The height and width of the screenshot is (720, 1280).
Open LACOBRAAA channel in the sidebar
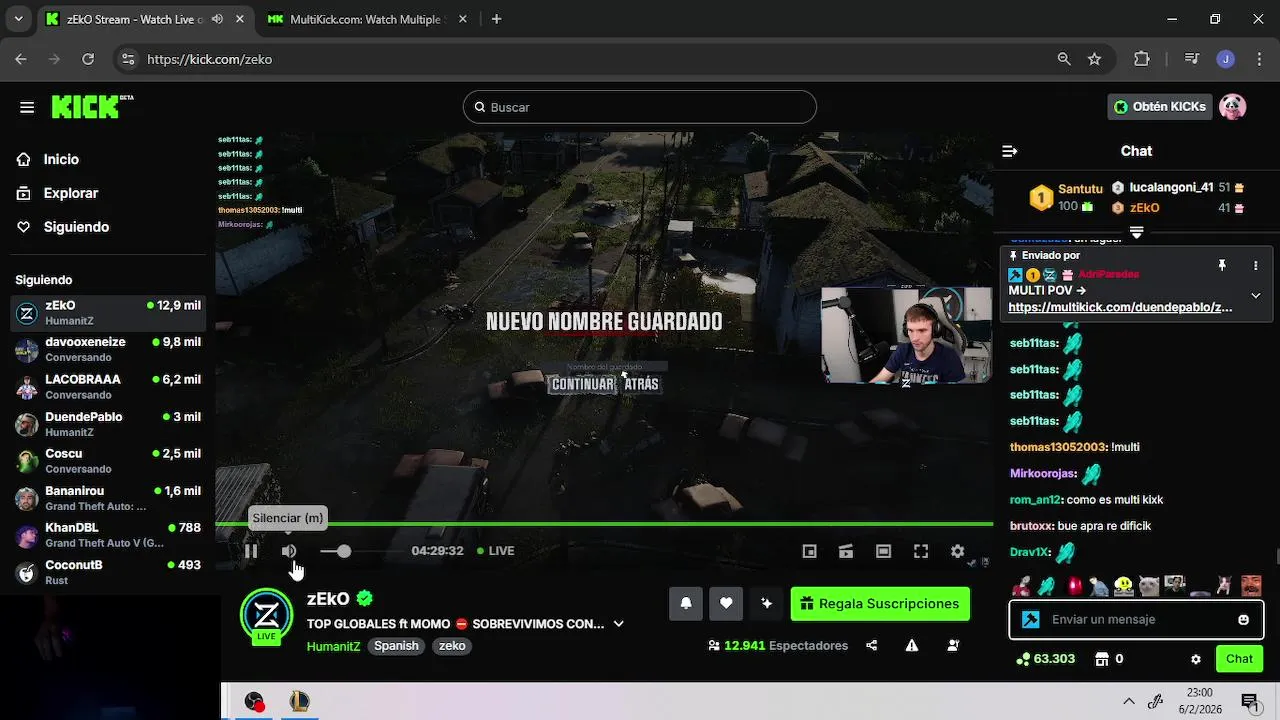pos(108,387)
